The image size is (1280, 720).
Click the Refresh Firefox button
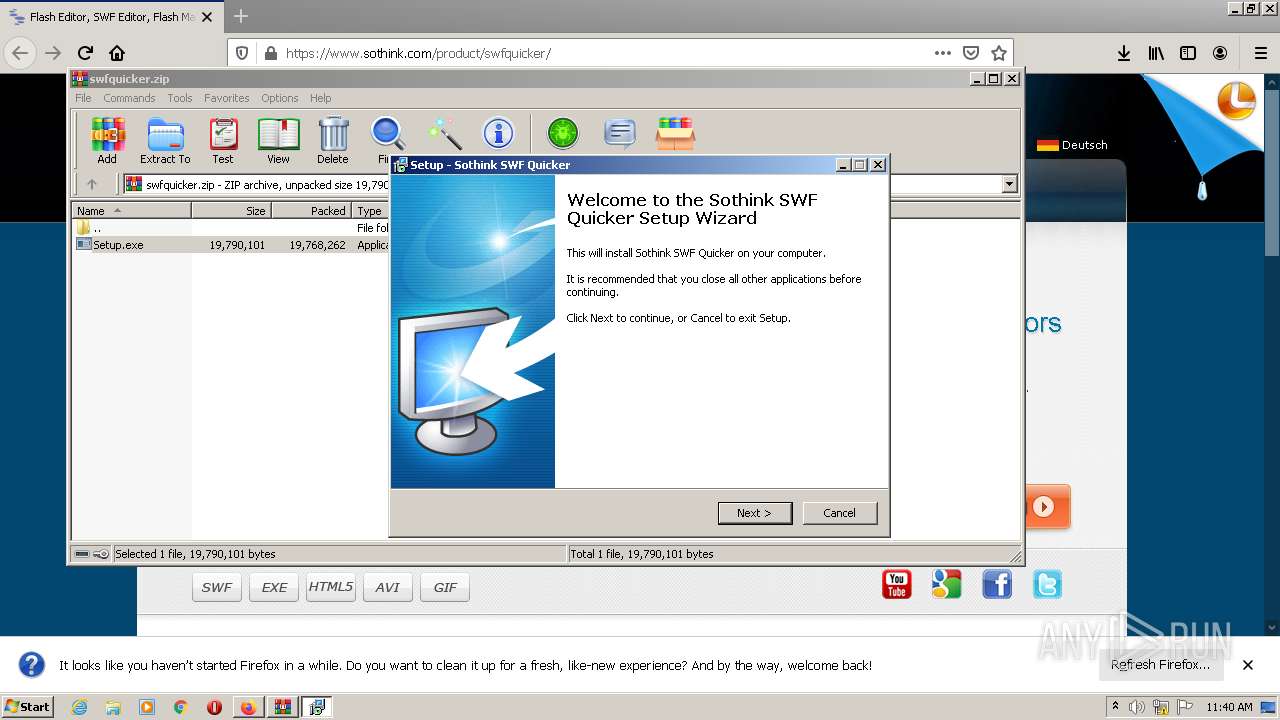[x=1160, y=665]
